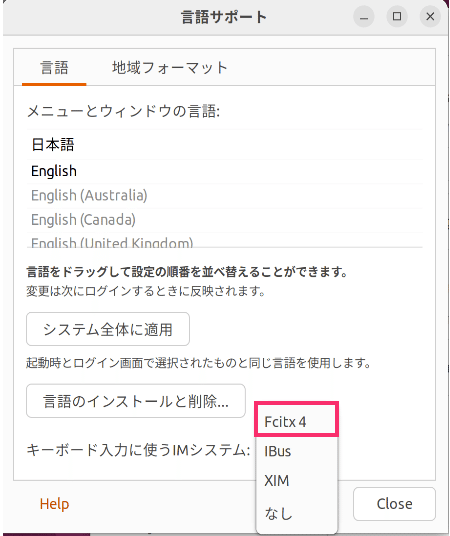The image size is (450, 536).
Task: Minimize the 言語サポート window
Action: pyautogui.click(x=364, y=16)
